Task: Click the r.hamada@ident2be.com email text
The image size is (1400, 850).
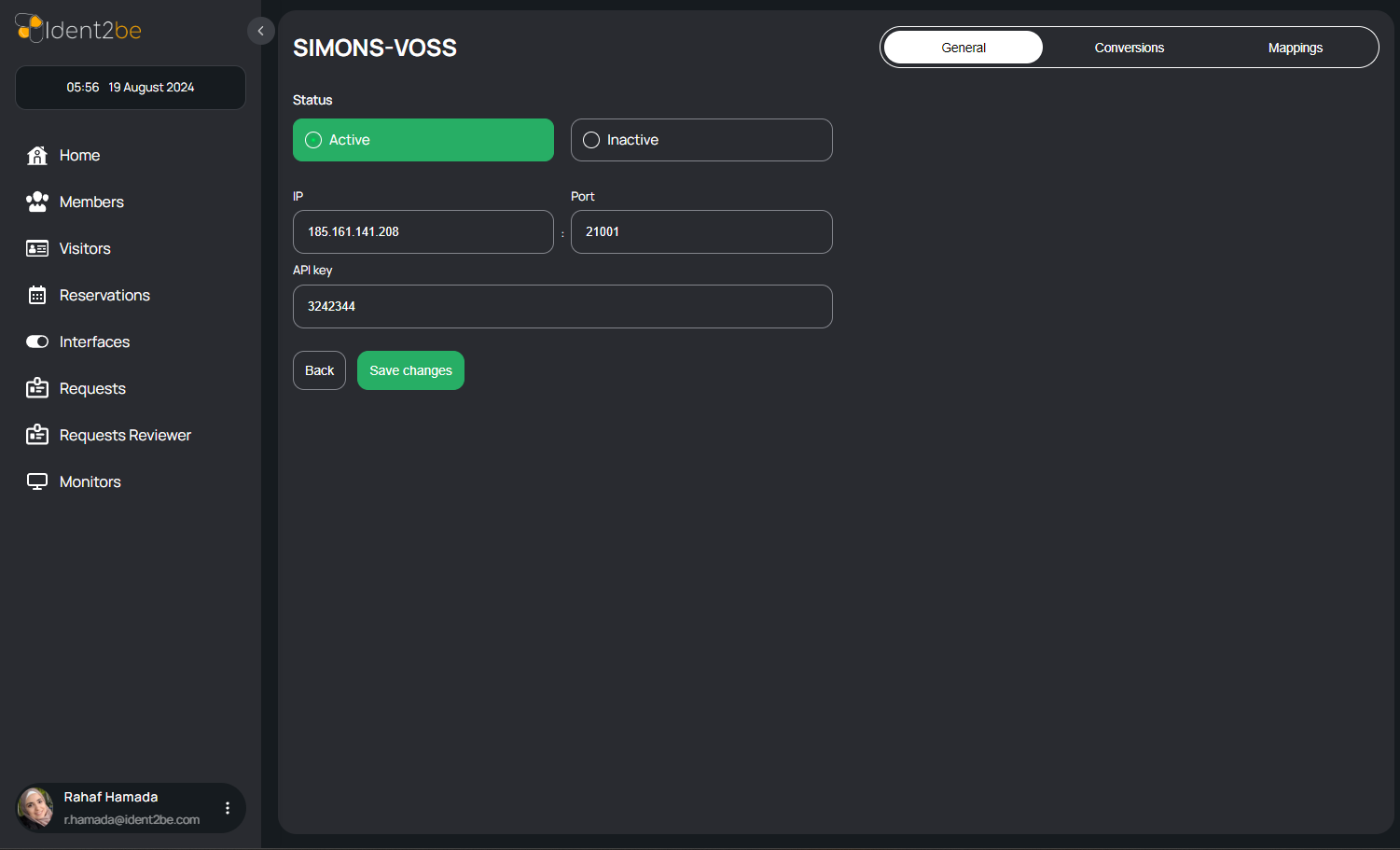Action: point(132,819)
